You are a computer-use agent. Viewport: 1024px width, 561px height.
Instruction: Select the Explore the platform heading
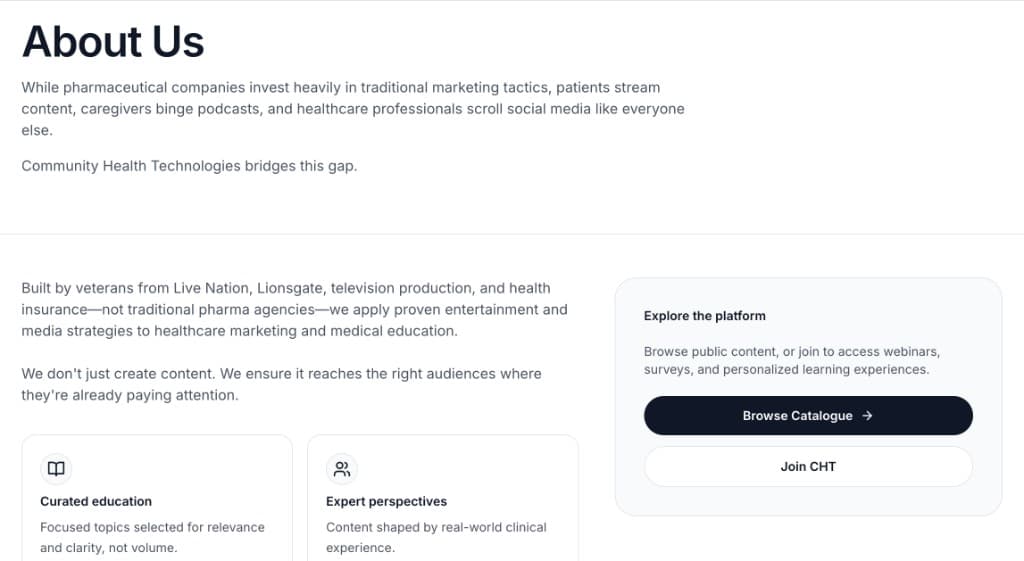click(704, 316)
